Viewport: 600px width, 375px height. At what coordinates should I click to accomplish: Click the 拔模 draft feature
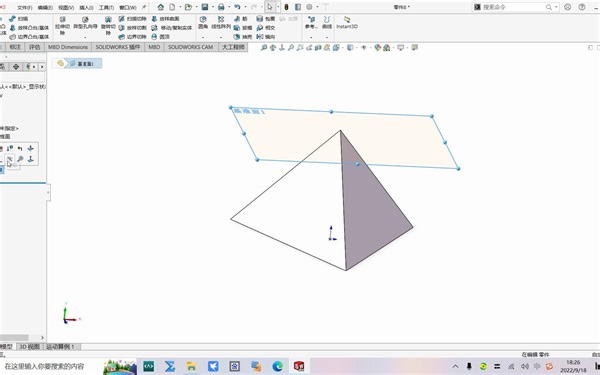pyautogui.click(x=243, y=28)
